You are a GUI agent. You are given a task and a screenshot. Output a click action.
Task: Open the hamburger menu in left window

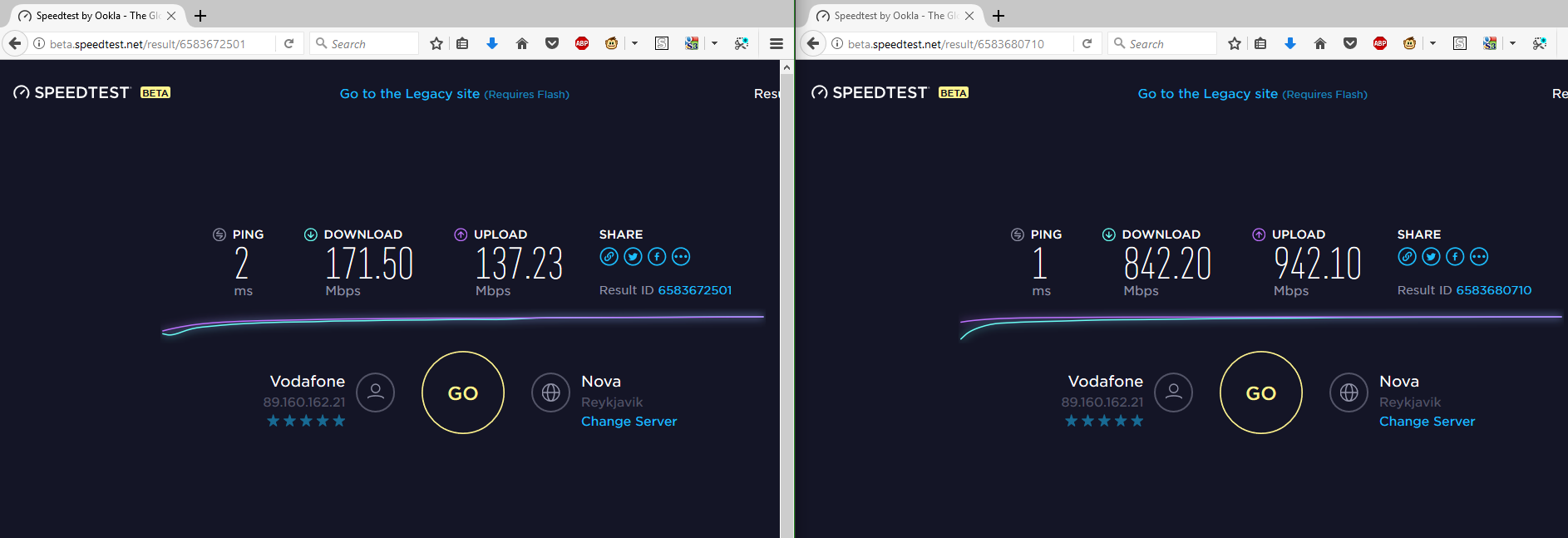click(777, 43)
